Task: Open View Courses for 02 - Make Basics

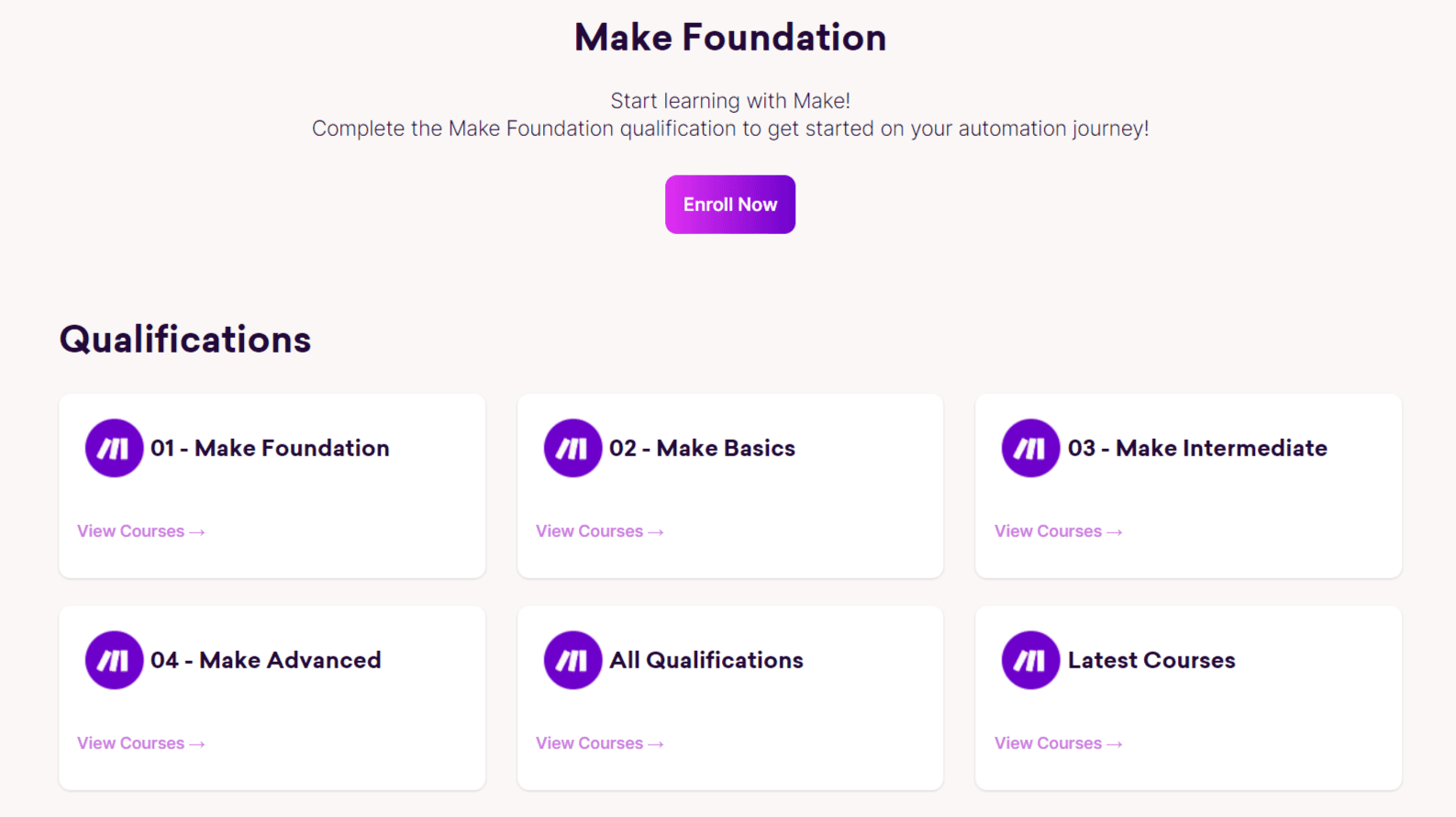Action: (592, 532)
